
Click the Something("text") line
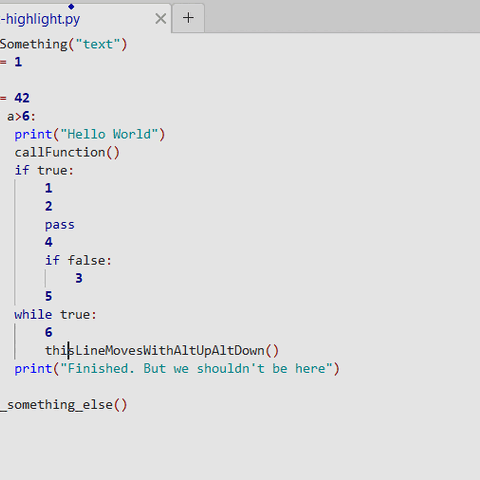(63, 44)
